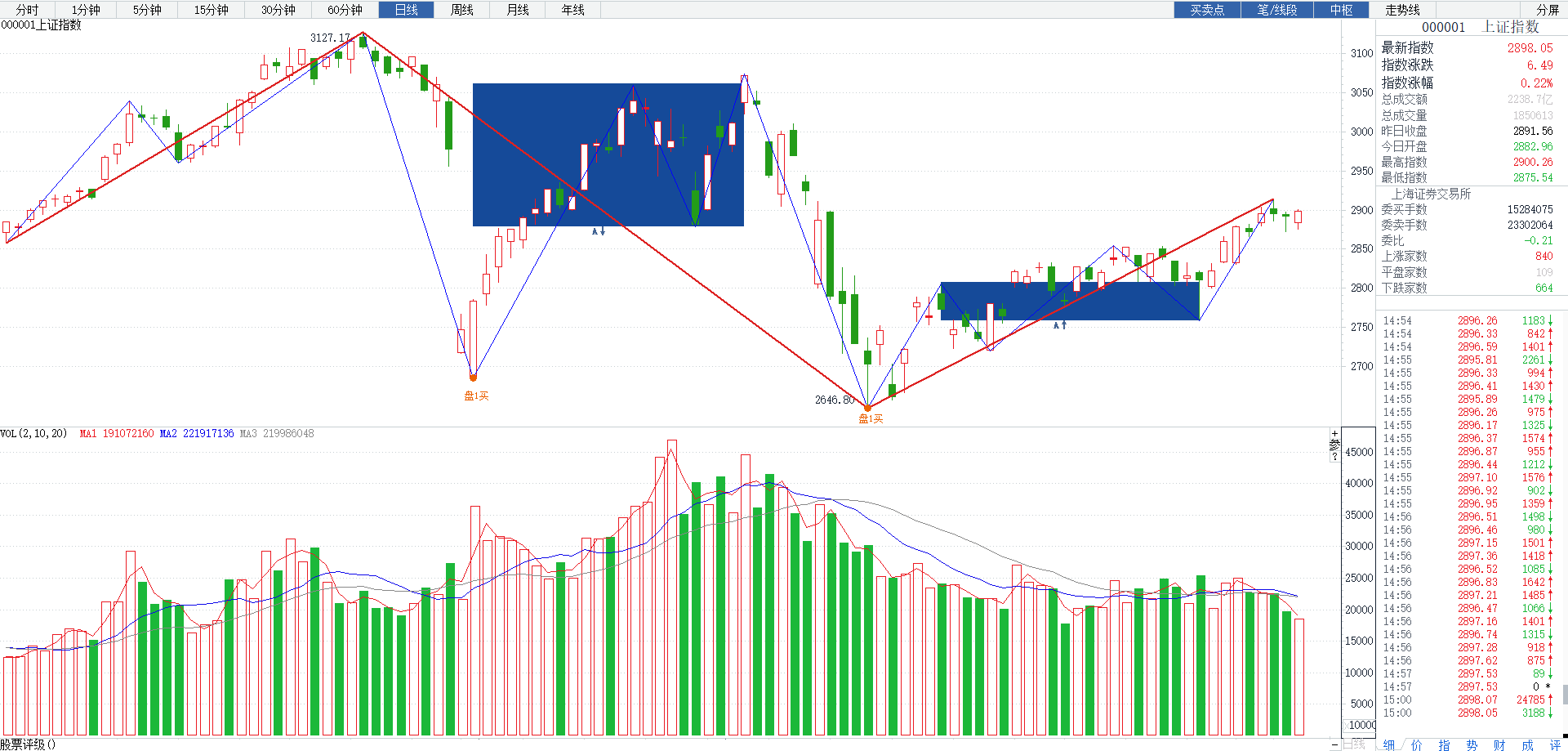Click the 最新指数 value 2898.05

(1530, 48)
